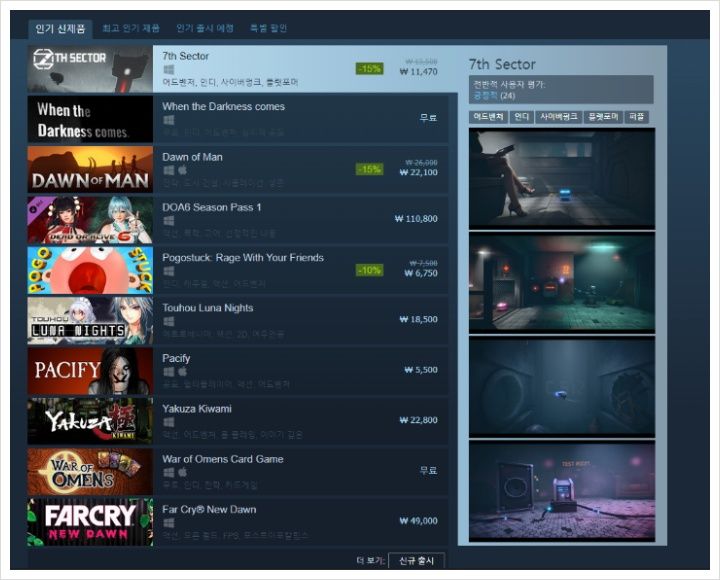Click the Apple icon under Pacify
The width and height of the screenshot is (720, 580).
click(182, 372)
